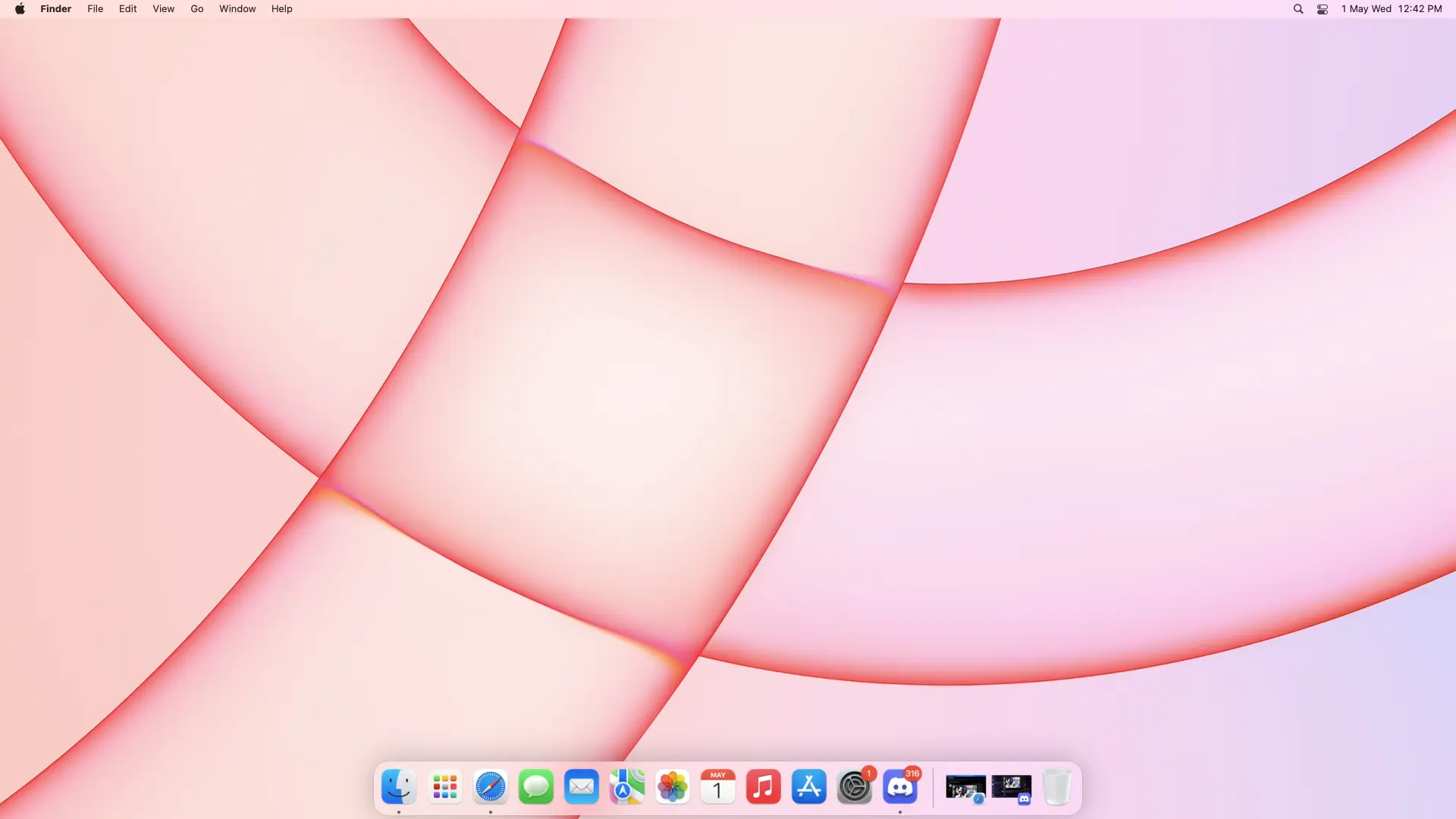Viewport: 1456px width, 819px height.
Task: Open the Messages app in Dock
Action: [536, 787]
